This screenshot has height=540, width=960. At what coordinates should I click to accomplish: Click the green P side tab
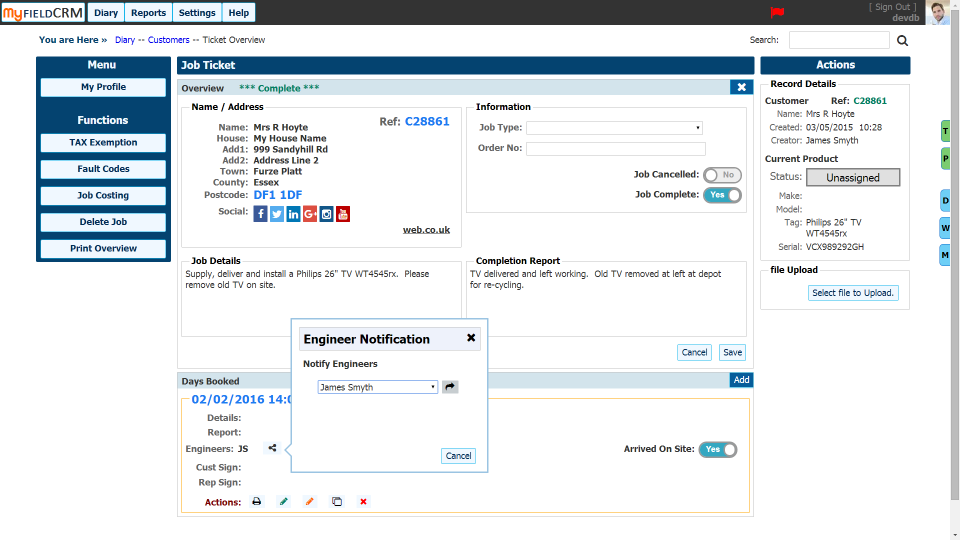click(x=945, y=158)
